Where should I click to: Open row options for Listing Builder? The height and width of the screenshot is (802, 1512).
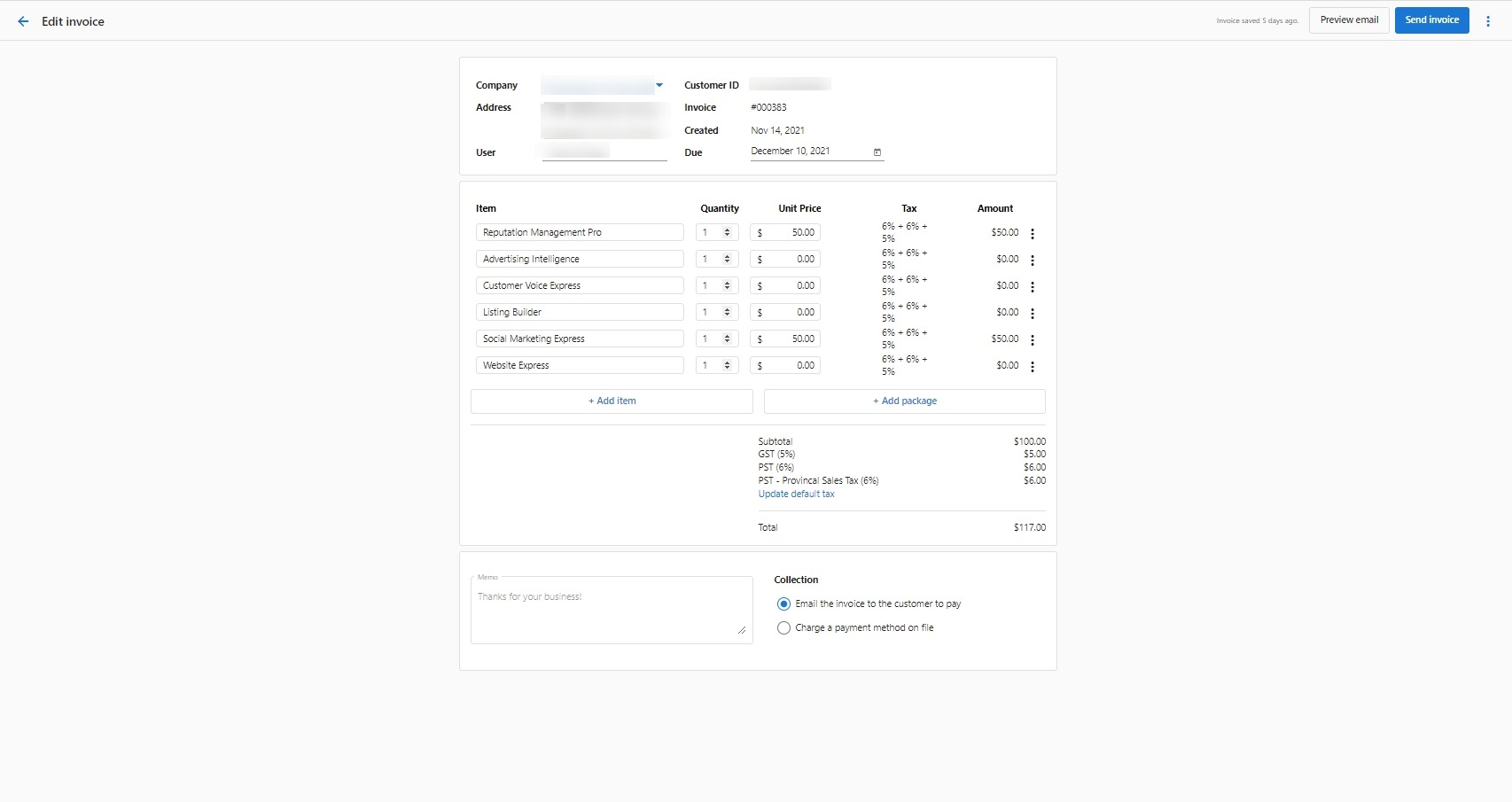point(1033,314)
